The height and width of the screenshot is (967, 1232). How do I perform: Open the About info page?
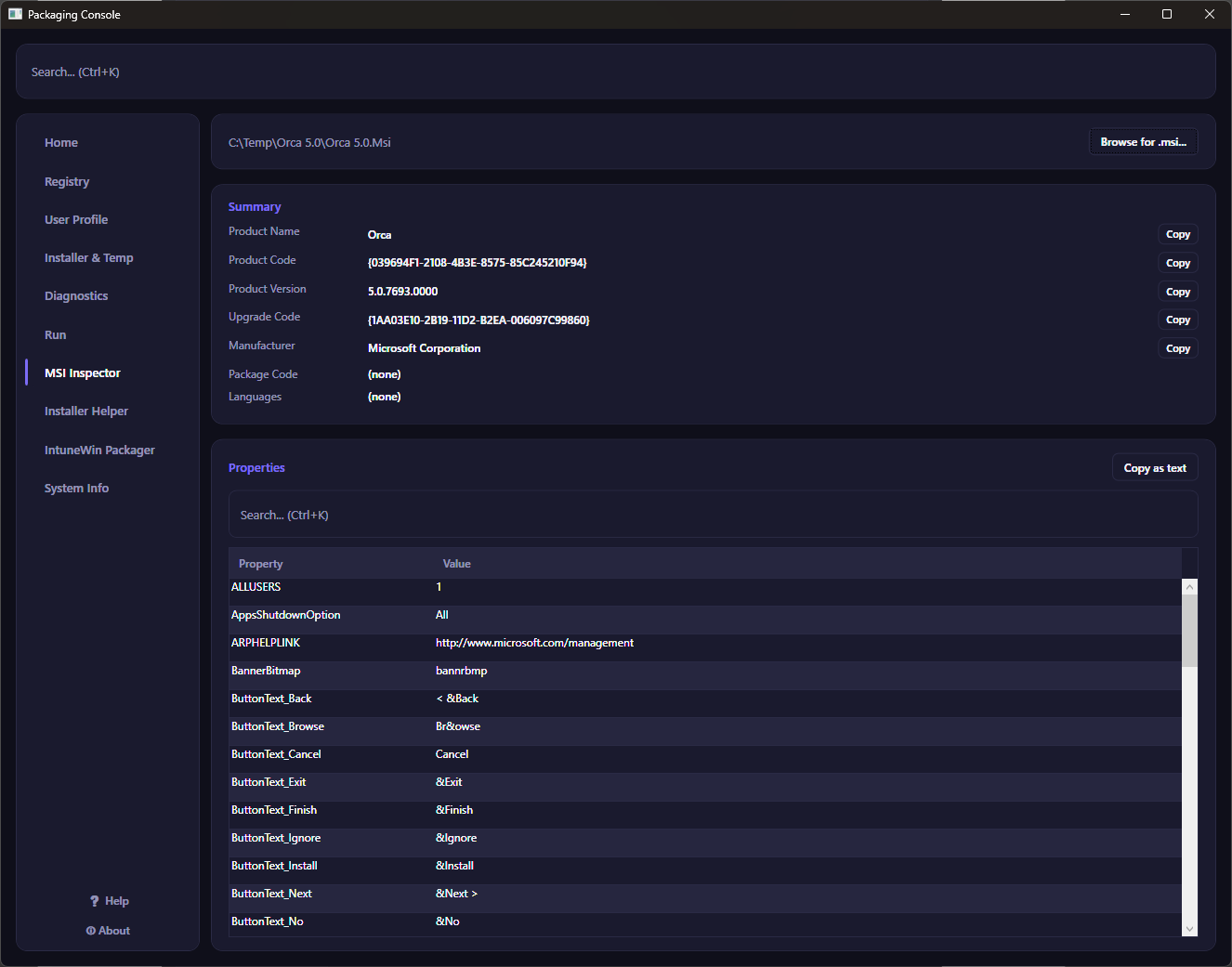point(108,931)
